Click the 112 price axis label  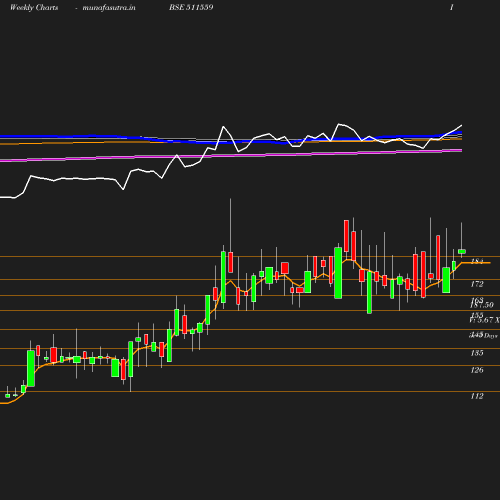tap(477, 396)
